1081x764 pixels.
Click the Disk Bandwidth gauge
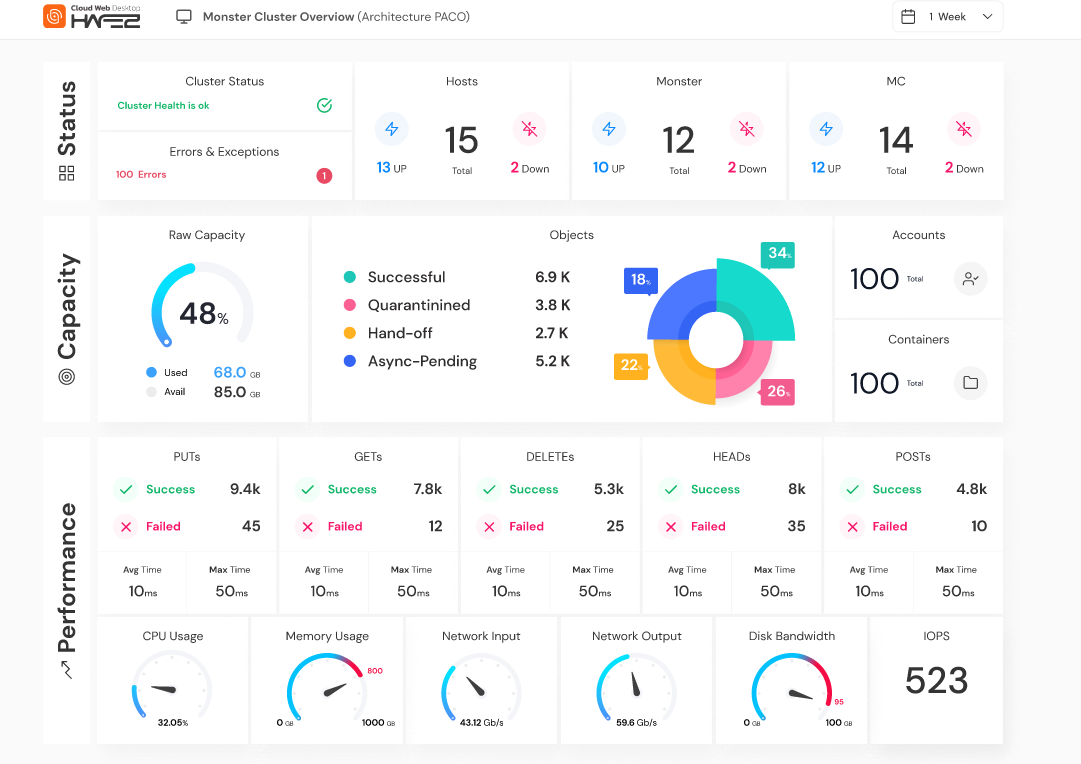pyautogui.click(x=791, y=685)
